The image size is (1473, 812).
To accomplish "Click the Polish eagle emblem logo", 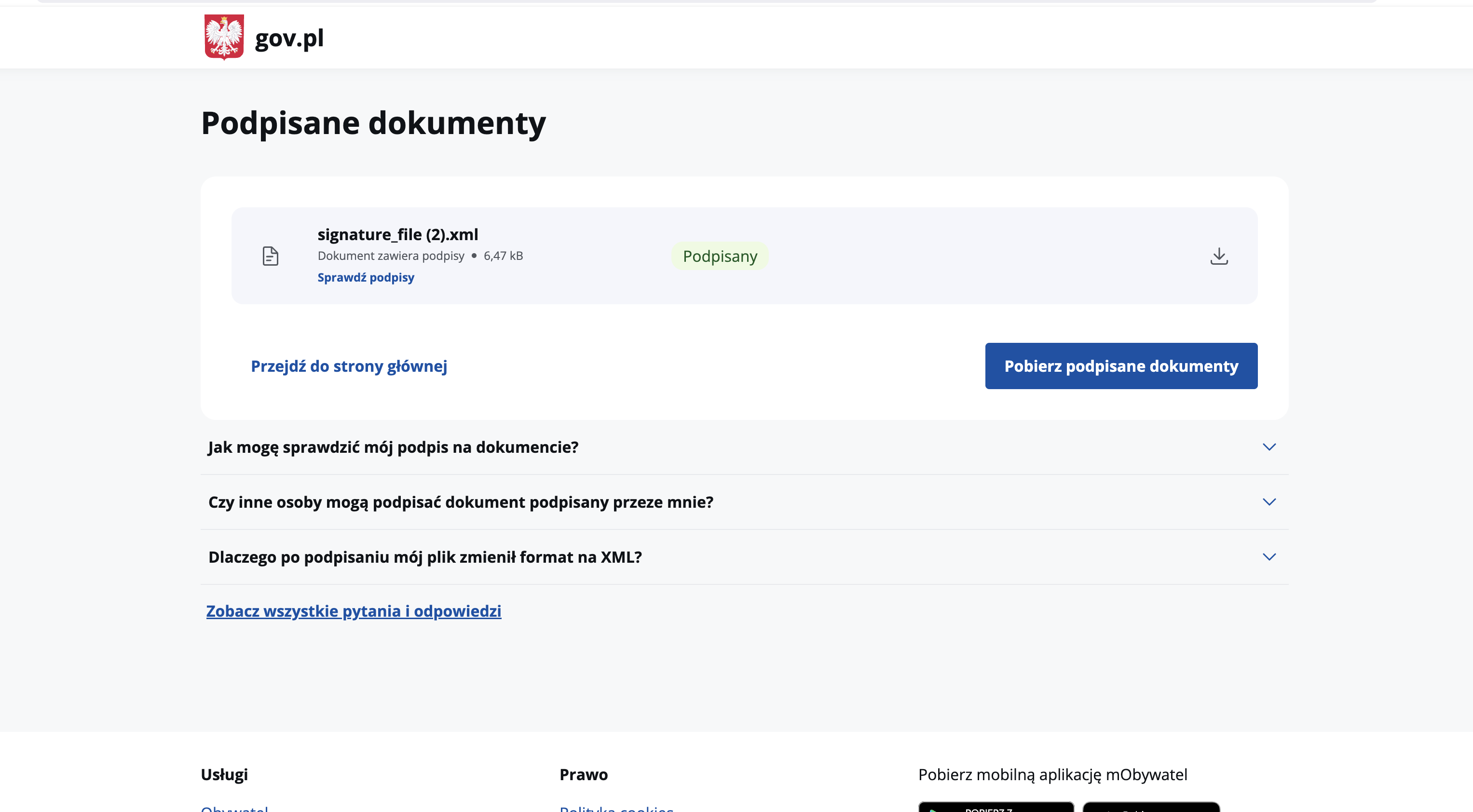I will click(224, 37).
